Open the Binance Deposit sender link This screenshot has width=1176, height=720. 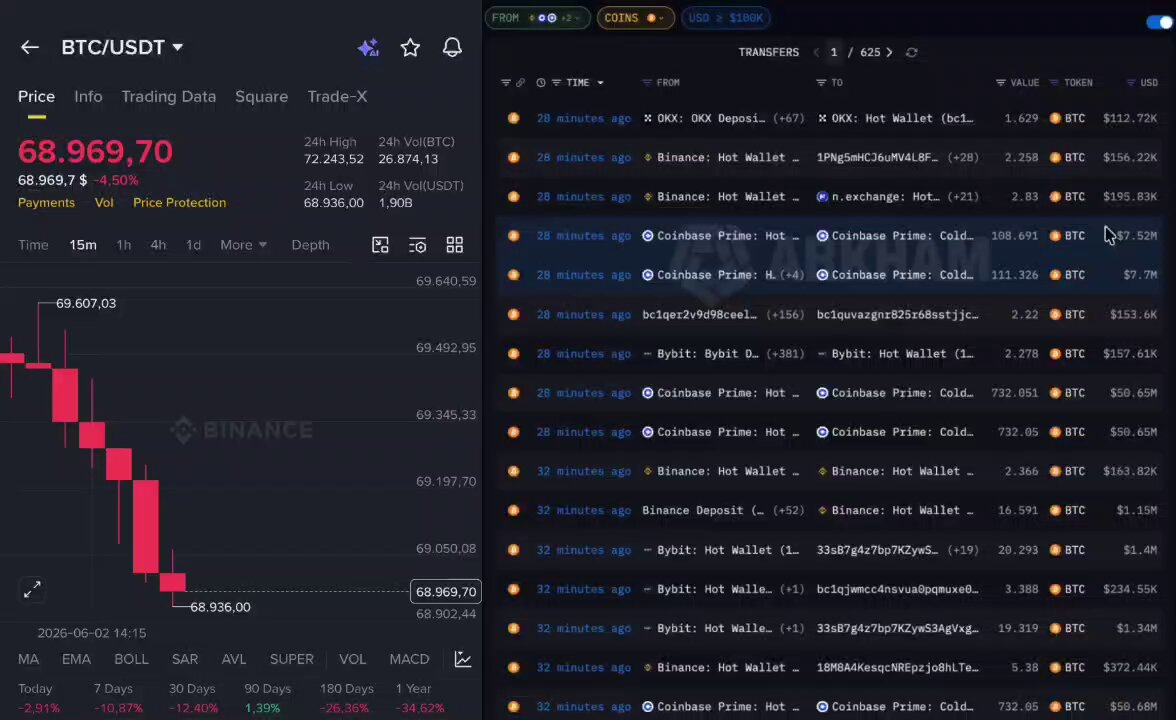(703, 511)
